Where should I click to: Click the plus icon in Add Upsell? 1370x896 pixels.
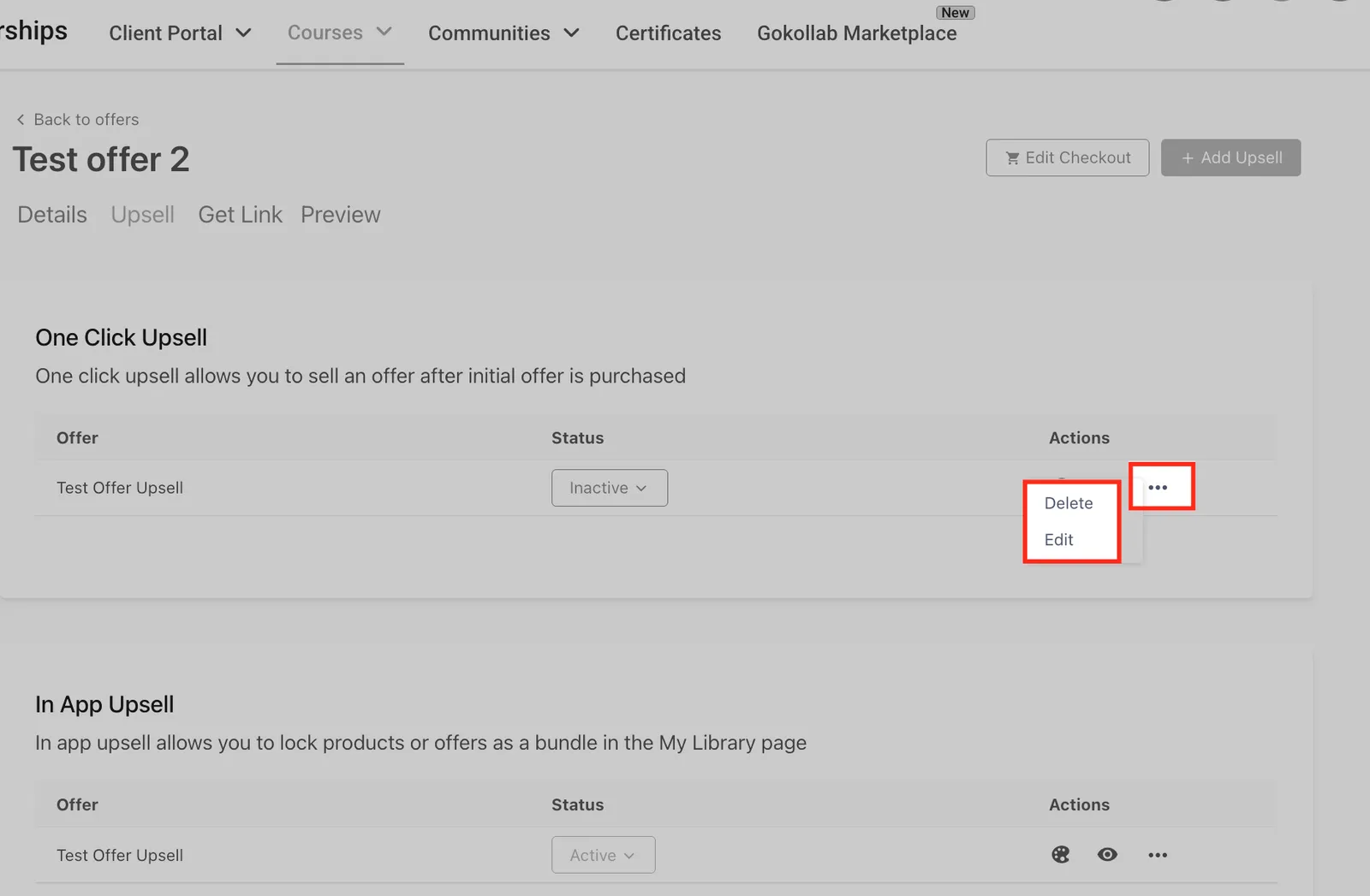click(x=1188, y=158)
